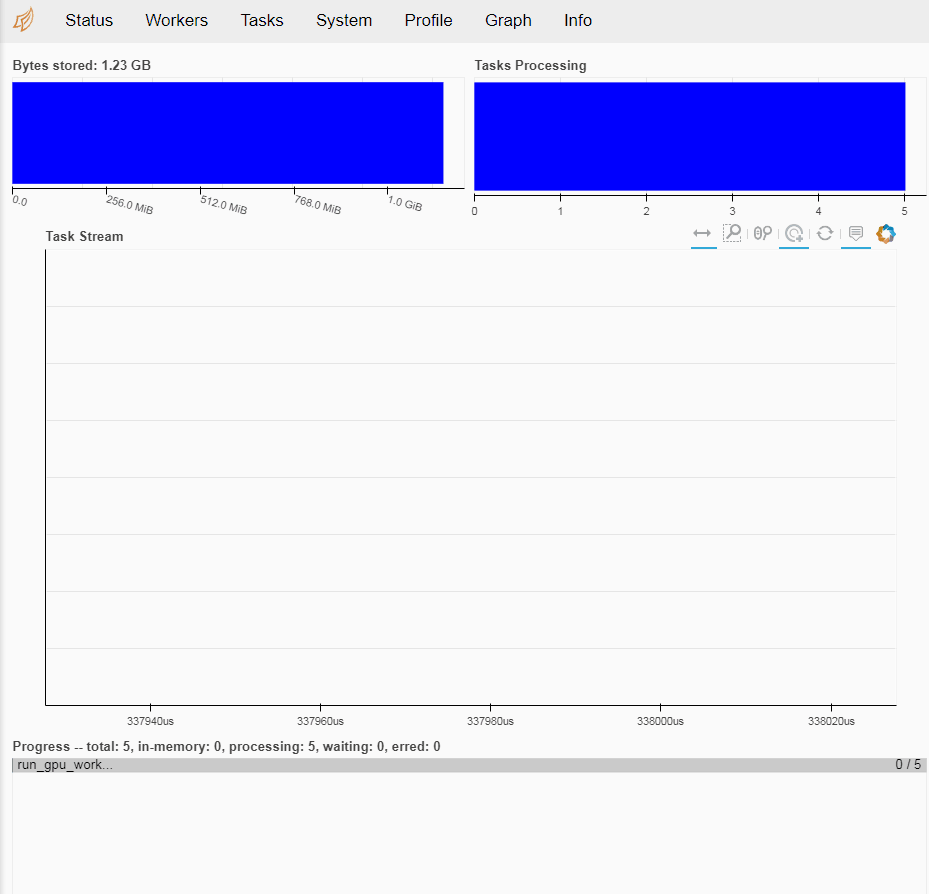Click the 256.0 MiB axis label
The width and height of the screenshot is (929, 894).
[130, 205]
